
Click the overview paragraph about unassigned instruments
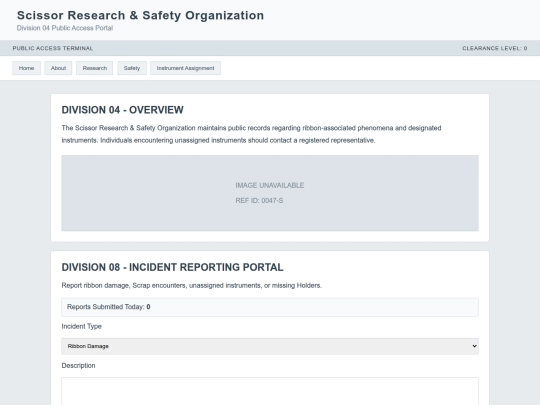(x=251, y=134)
